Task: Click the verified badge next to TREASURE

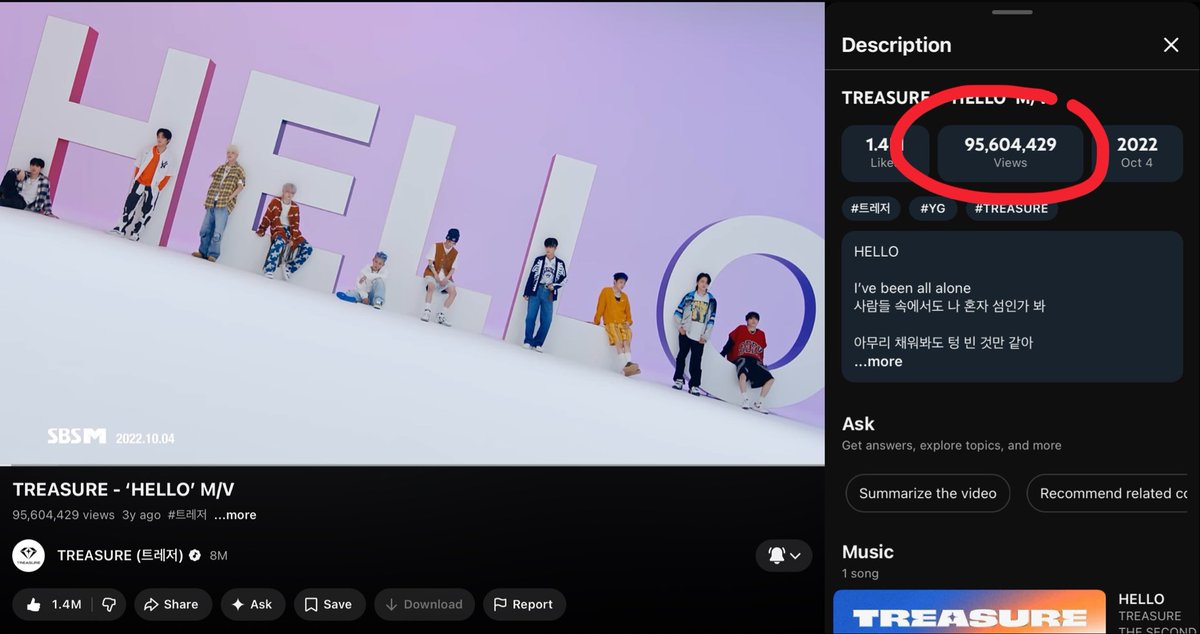Action: [x=195, y=555]
